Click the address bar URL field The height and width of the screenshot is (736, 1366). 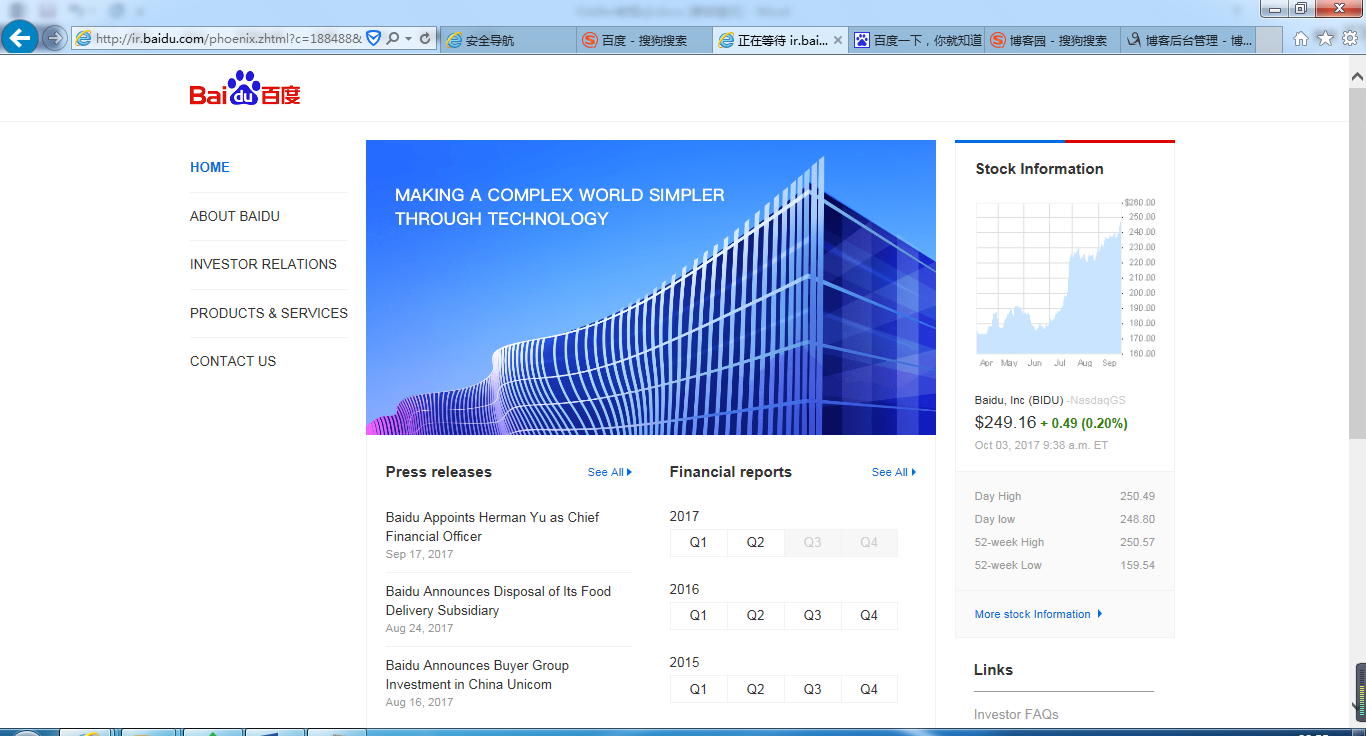click(x=228, y=39)
